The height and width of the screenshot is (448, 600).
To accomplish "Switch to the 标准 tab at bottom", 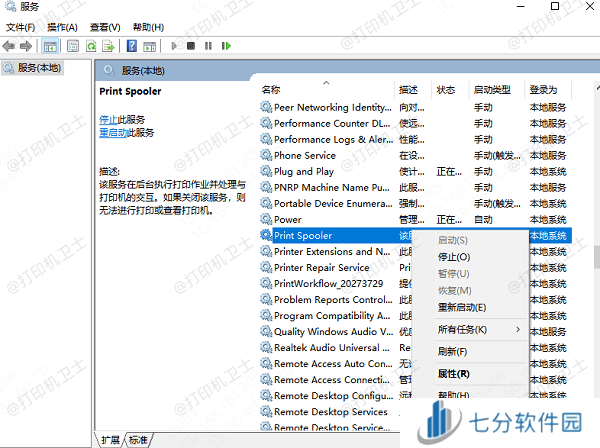I will (x=138, y=440).
